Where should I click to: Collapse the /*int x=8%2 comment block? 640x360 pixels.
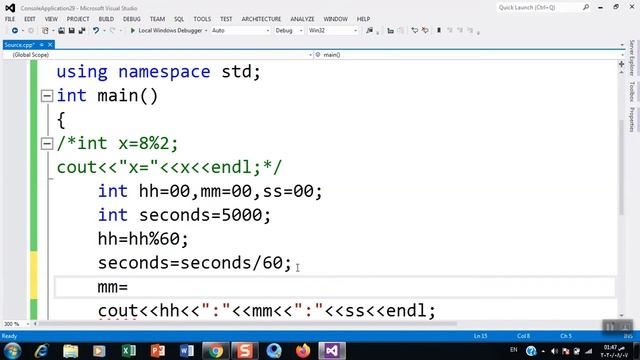pyautogui.click(x=47, y=144)
